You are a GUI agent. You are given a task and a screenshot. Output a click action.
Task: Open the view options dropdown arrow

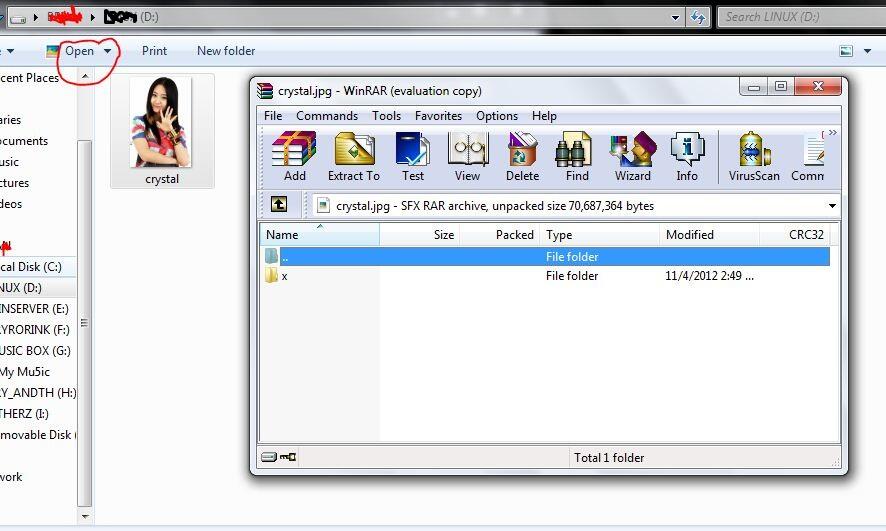pos(867,51)
